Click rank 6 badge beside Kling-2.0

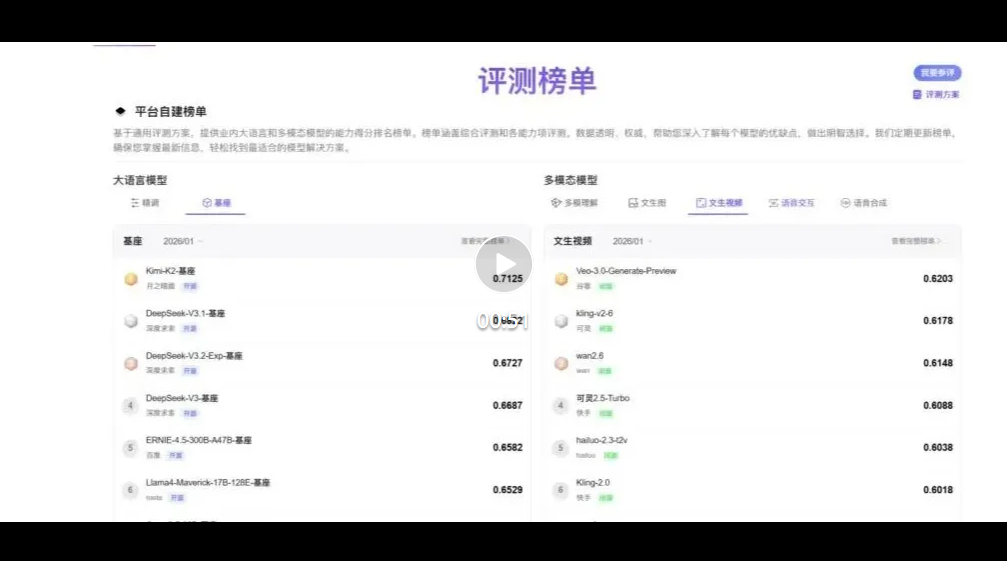click(561, 490)
